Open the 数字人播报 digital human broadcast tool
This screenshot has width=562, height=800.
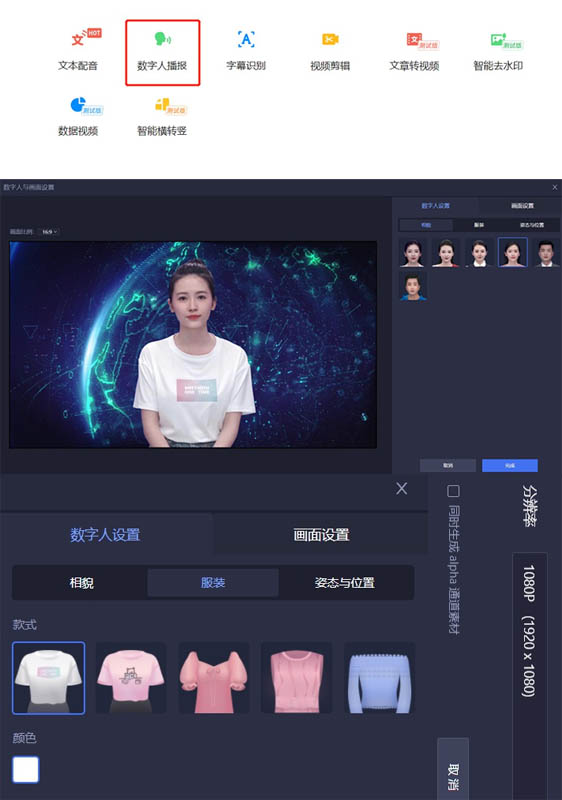pyautogui.click(x=163, y=53)
